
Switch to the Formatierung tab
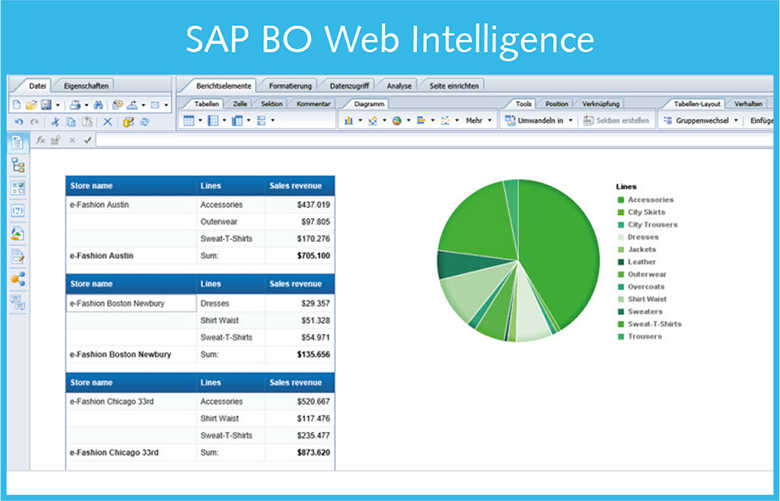pyautogui.click(x=290, y=86)
